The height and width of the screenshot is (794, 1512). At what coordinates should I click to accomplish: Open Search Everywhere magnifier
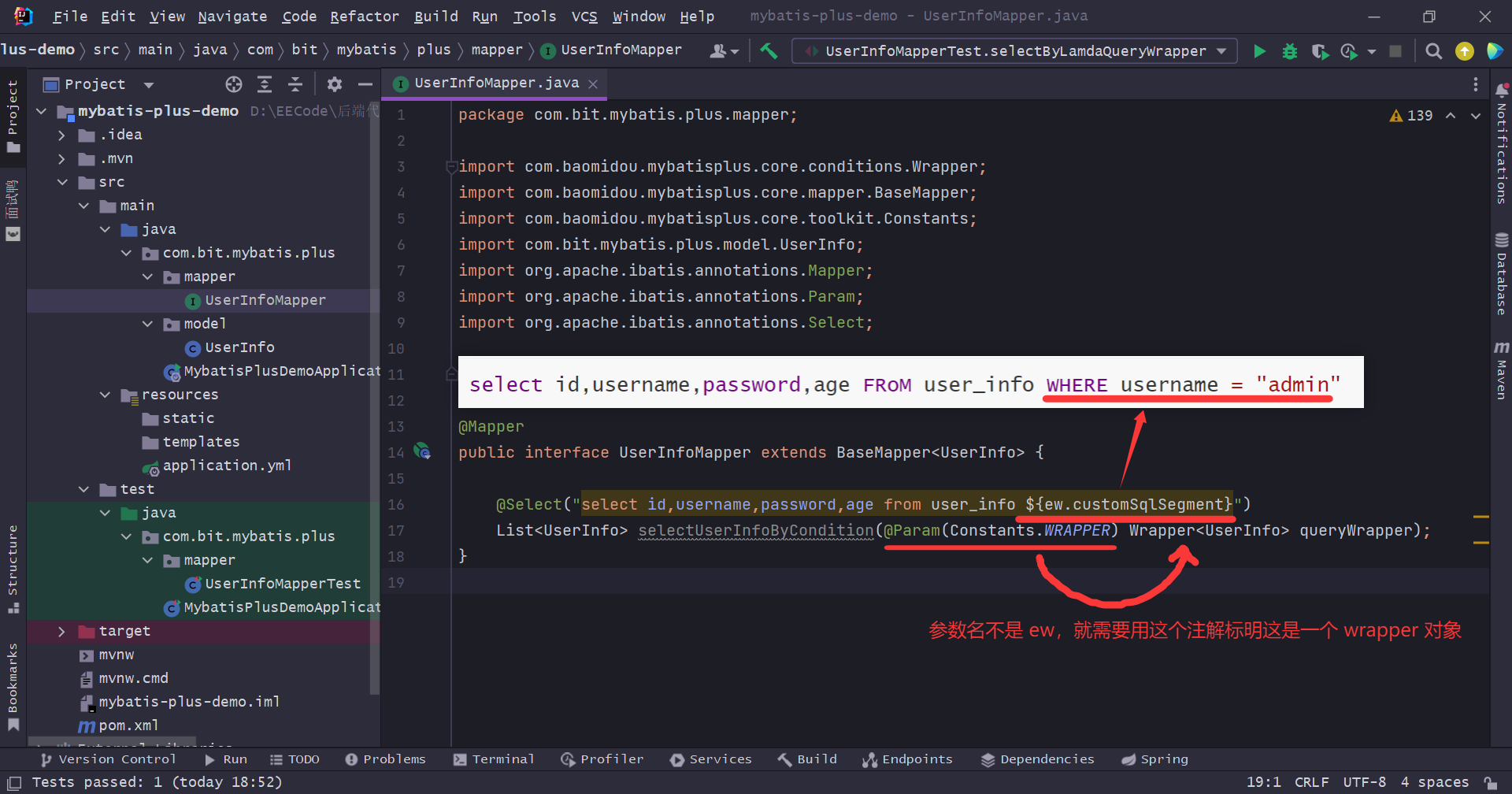pyautogui.click(x=1434, y=51)
